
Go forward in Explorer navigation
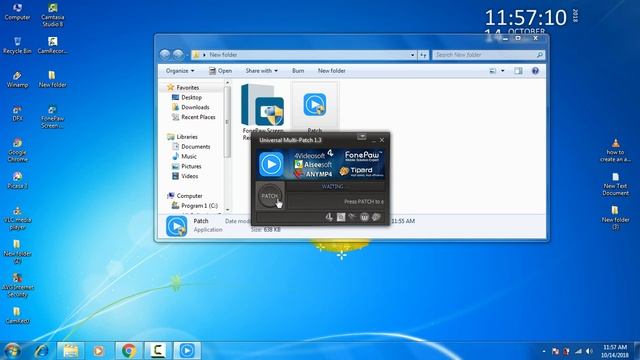[x=178, y=55]
